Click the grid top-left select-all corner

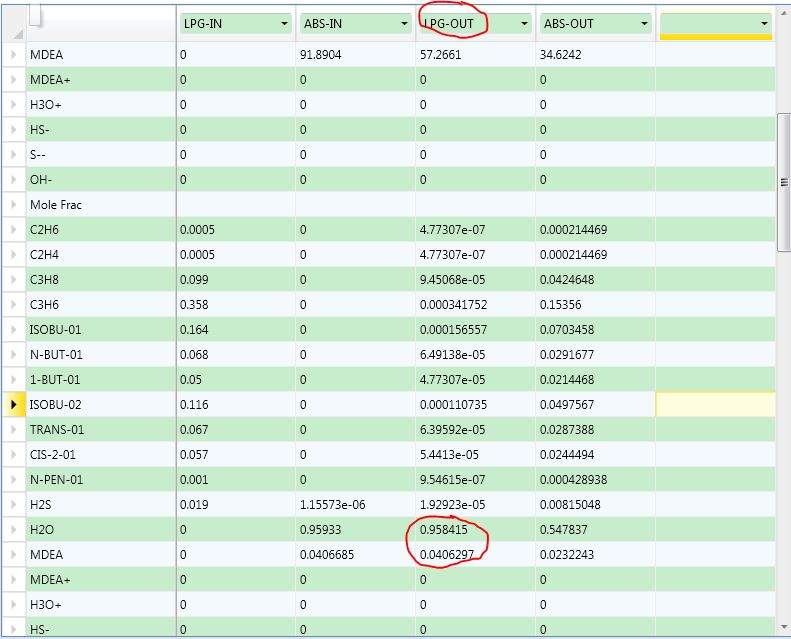(x=14, y=24)
